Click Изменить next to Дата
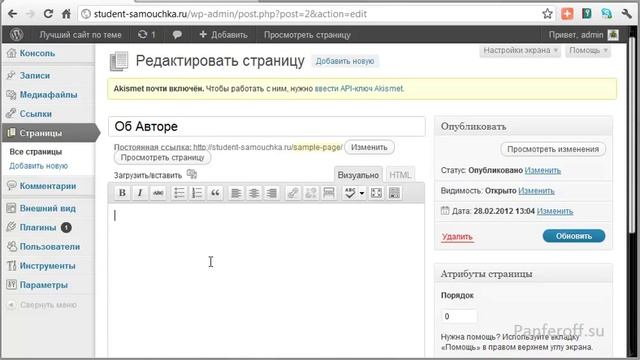The height and width of the screenshot is (360, 640). click(x=555, y=211)
